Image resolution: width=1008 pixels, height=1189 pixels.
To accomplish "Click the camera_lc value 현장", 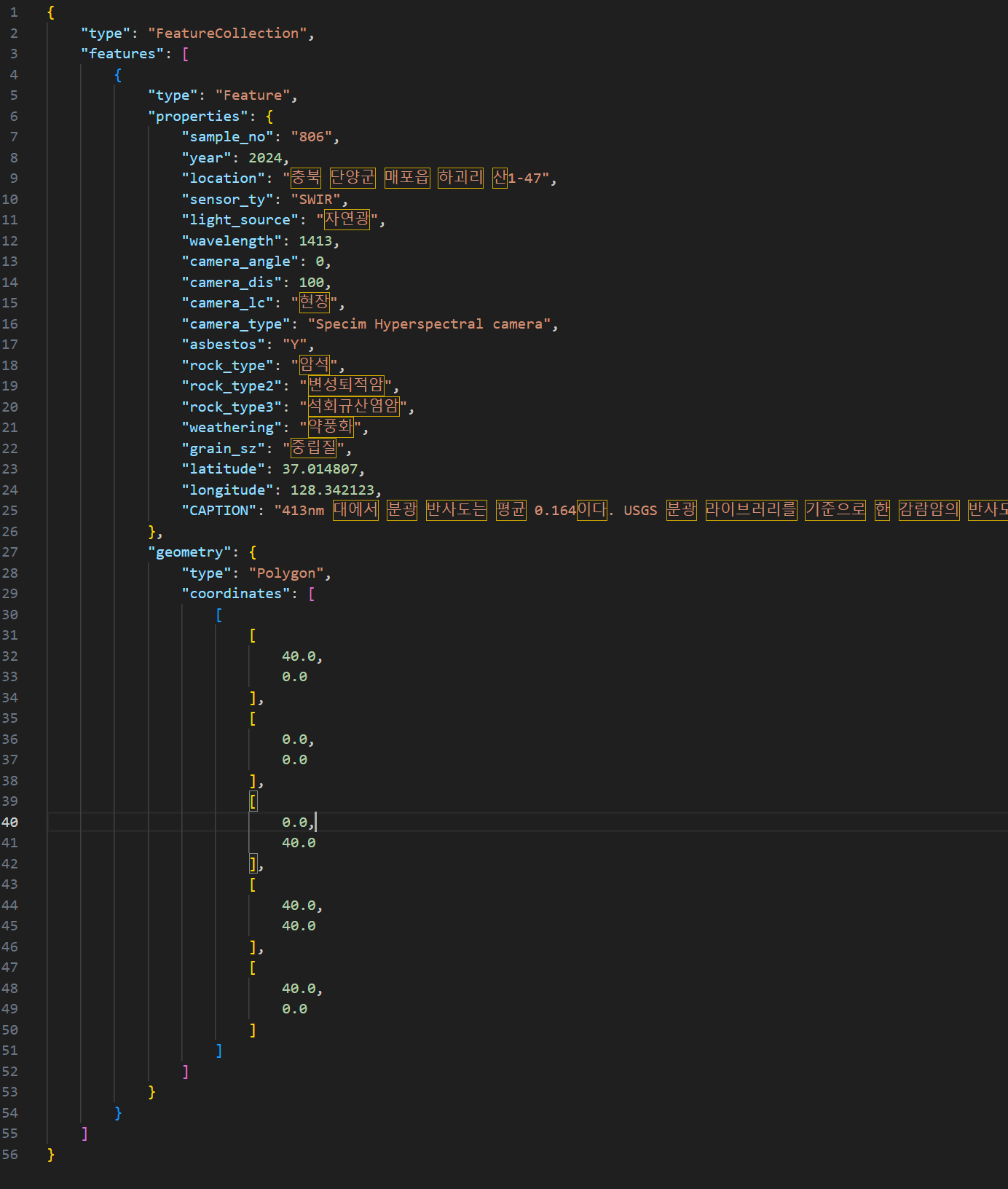I will pos(315,302).
